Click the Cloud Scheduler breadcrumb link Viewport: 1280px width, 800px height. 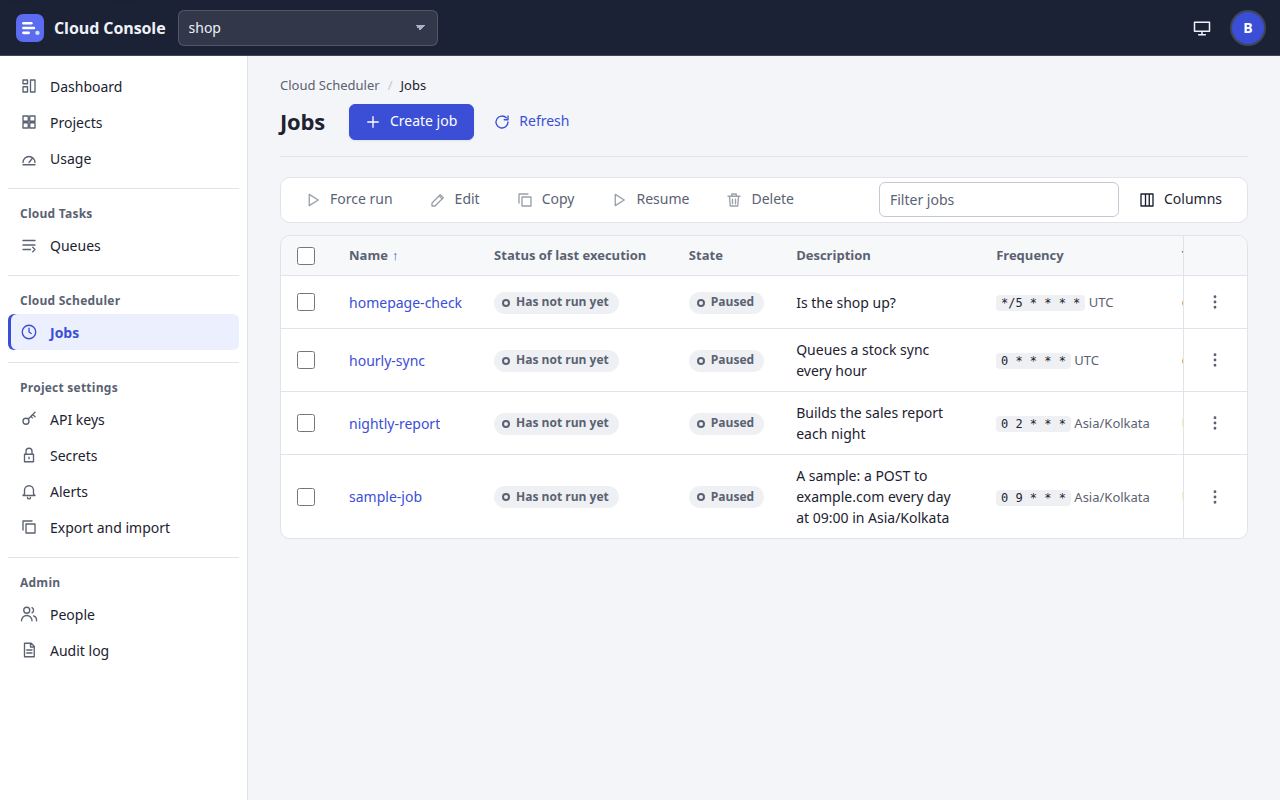(x=329, y=86)
